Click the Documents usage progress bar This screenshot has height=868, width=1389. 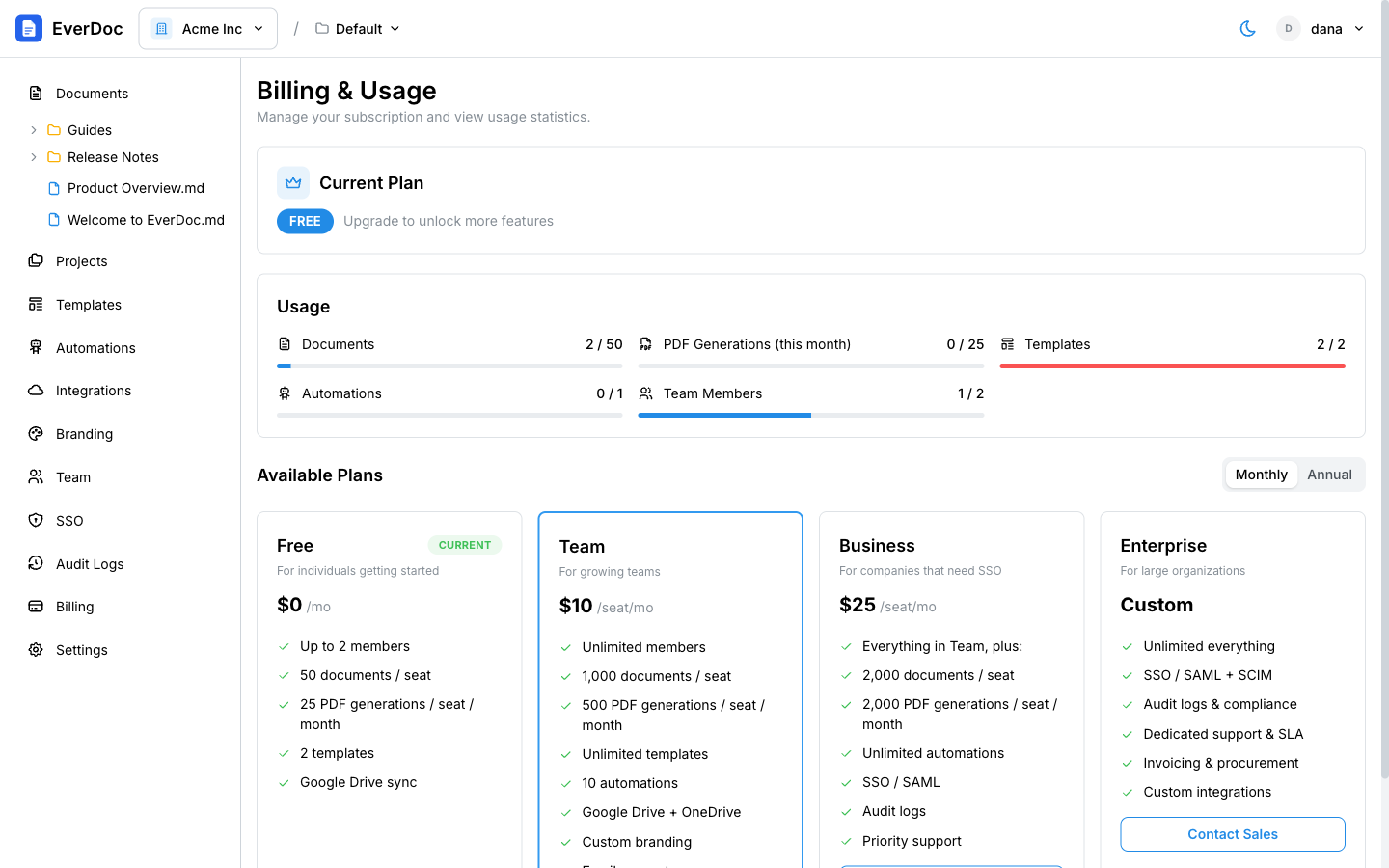449,366
